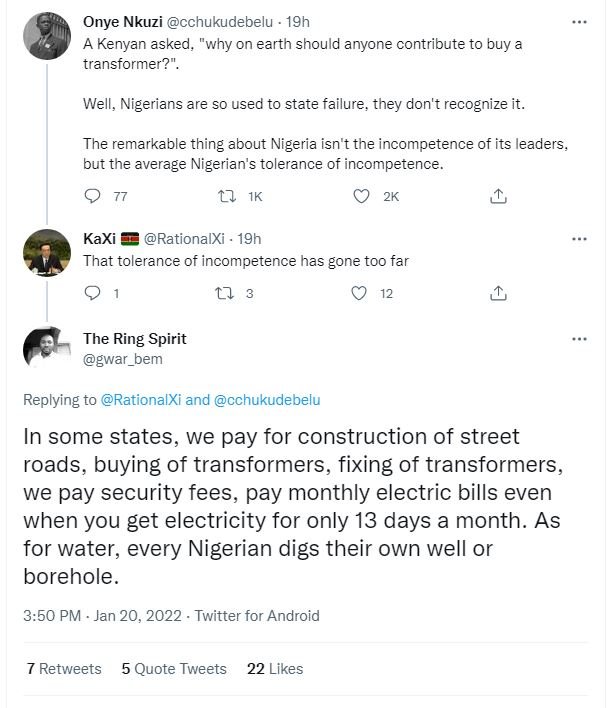This screenshot has height=708, width=613.
Task: Reply to KaXi's tweet
Action: (x=94, y=293)
